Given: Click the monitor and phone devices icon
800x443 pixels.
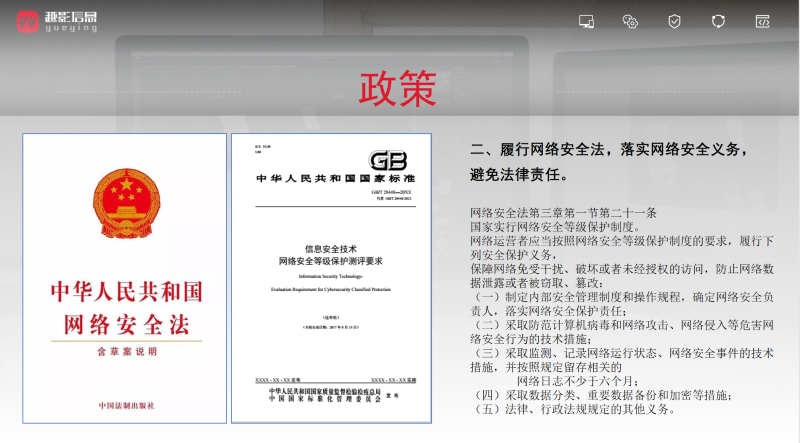Looking at the screenshot, I should tap(587, 21).
